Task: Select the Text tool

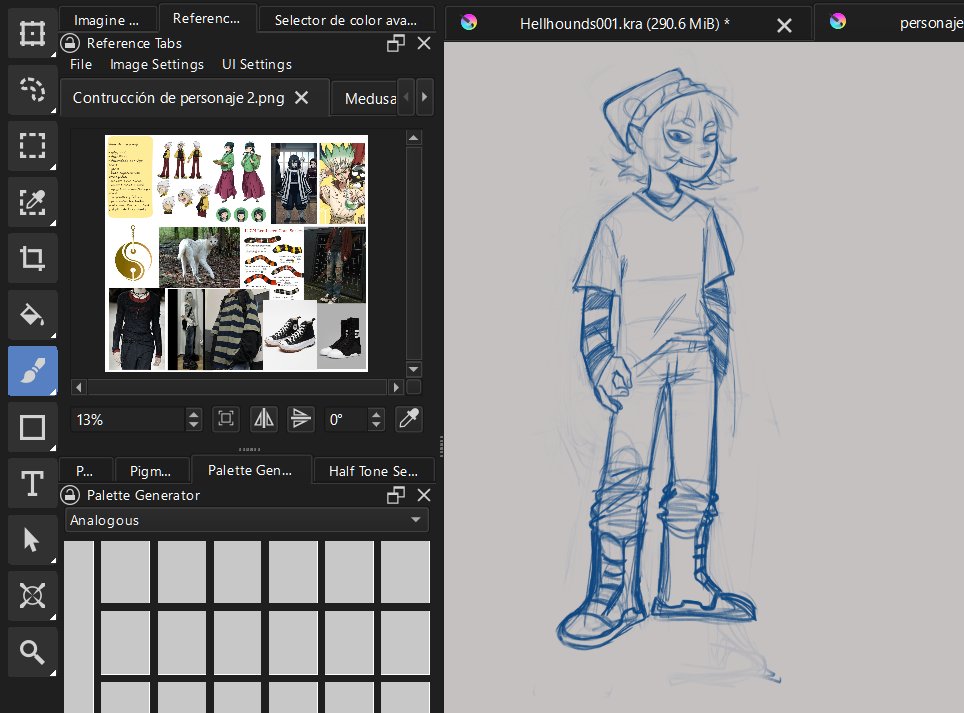Action: pyautogui.click(x=33, y=483)
